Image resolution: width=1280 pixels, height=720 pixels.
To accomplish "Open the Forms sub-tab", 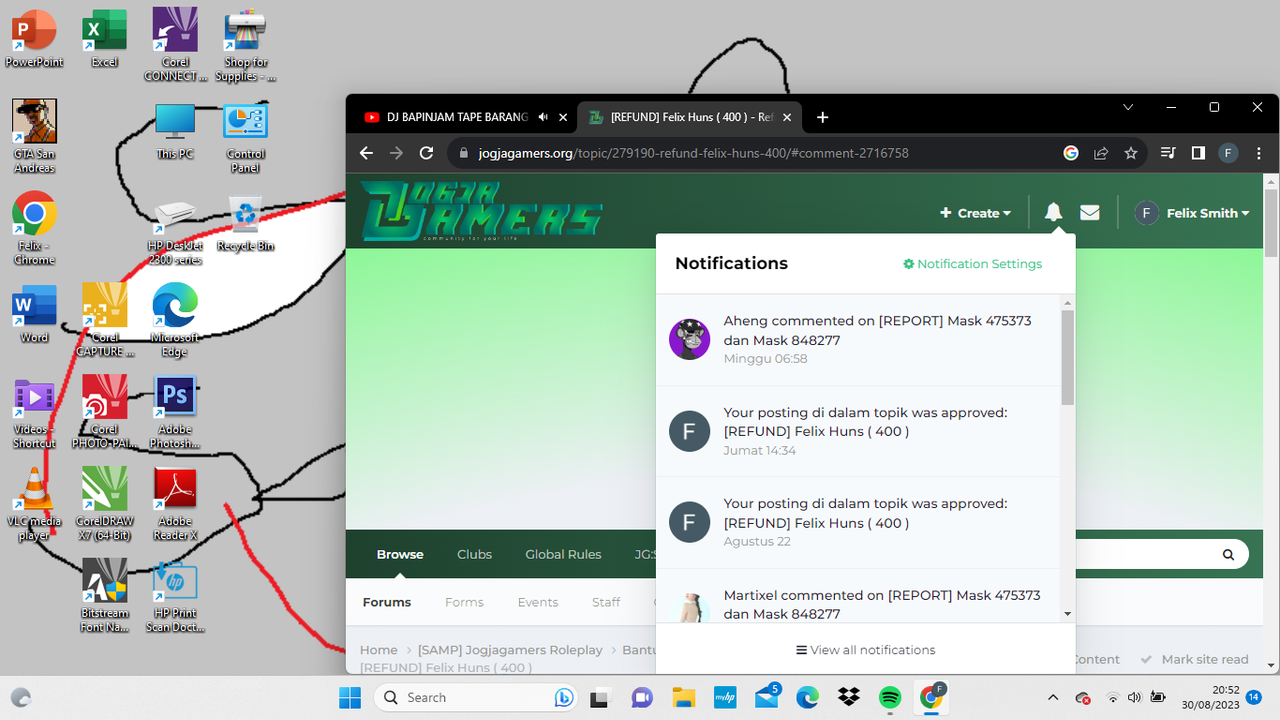I will point(464,602).
